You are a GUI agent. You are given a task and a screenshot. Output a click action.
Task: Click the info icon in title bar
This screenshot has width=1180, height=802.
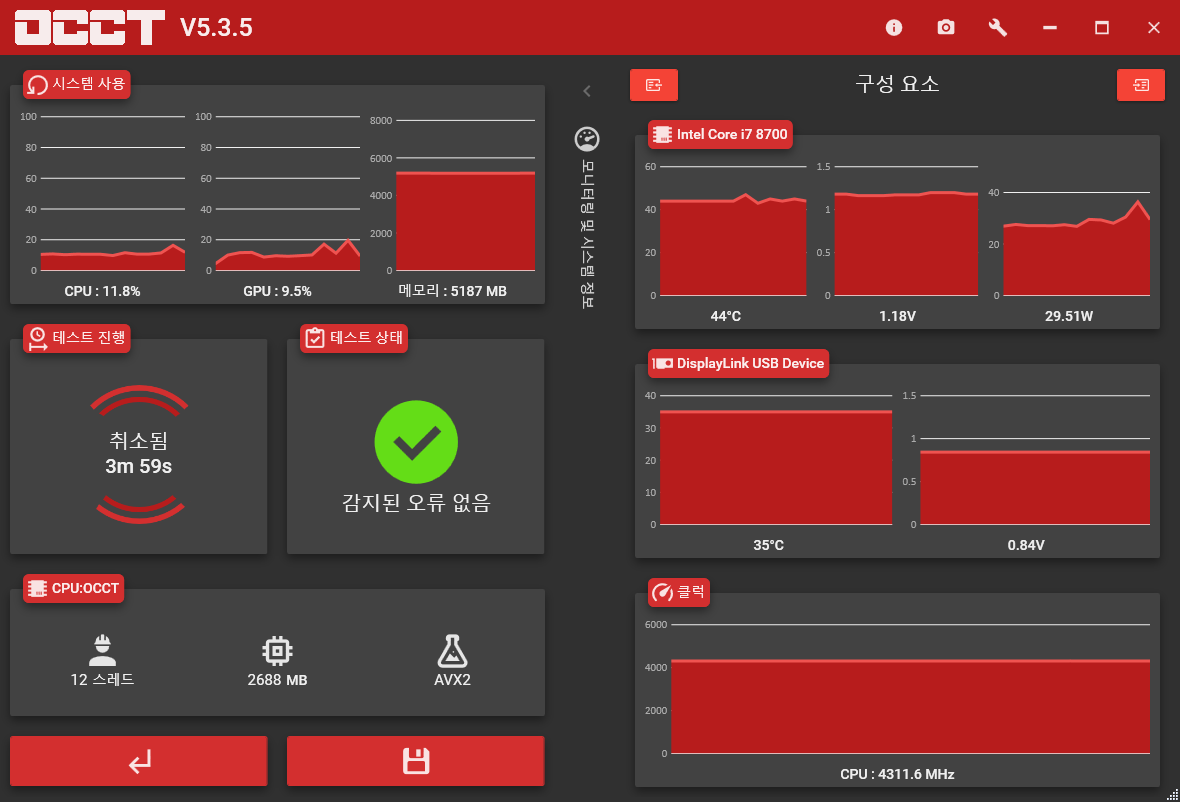click(894, 28)
